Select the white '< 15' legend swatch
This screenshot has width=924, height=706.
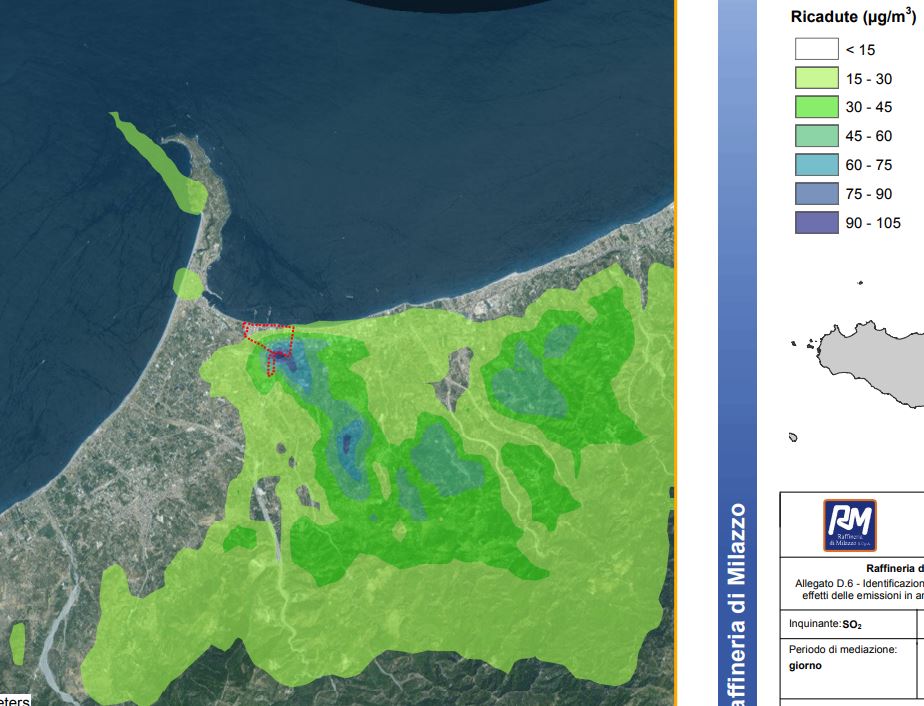[816, 49]
